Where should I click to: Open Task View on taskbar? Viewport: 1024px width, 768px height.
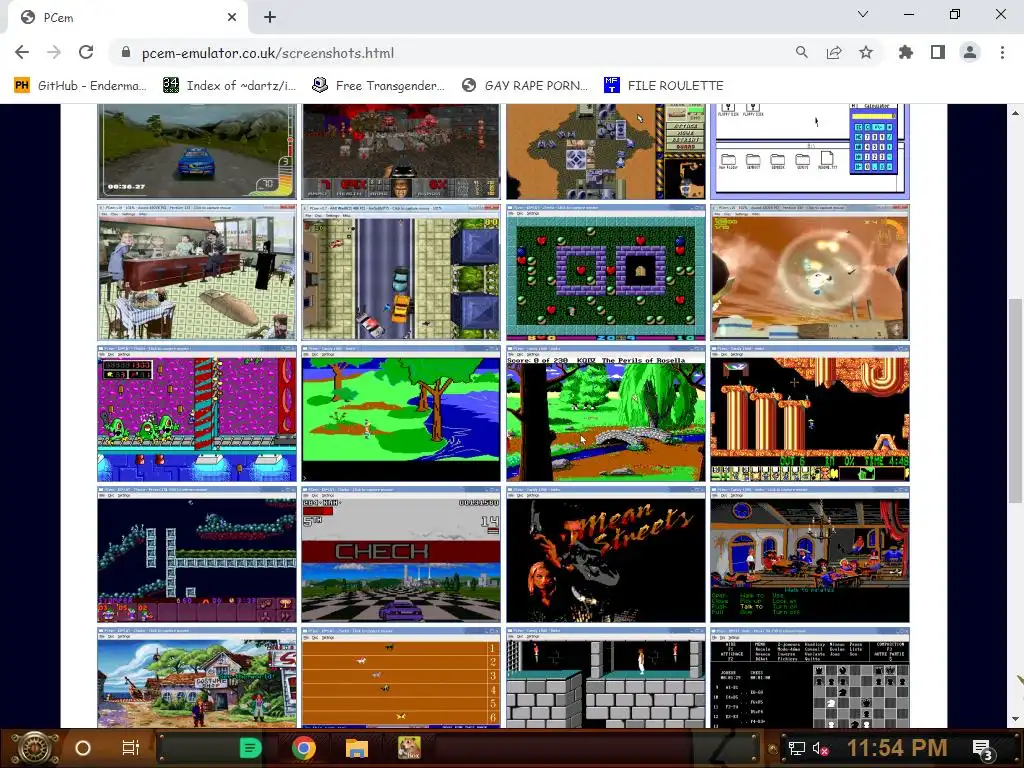pos(131,748)
